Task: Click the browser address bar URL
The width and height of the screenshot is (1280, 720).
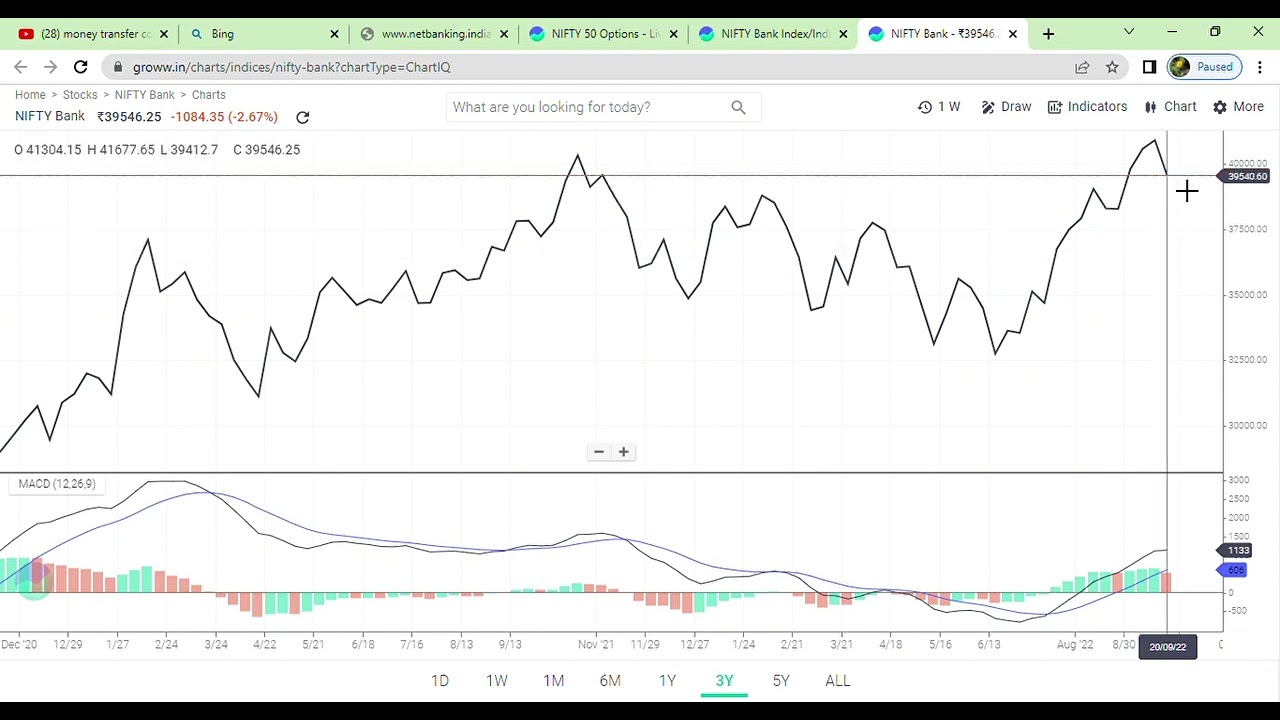Action: (291, 67)
